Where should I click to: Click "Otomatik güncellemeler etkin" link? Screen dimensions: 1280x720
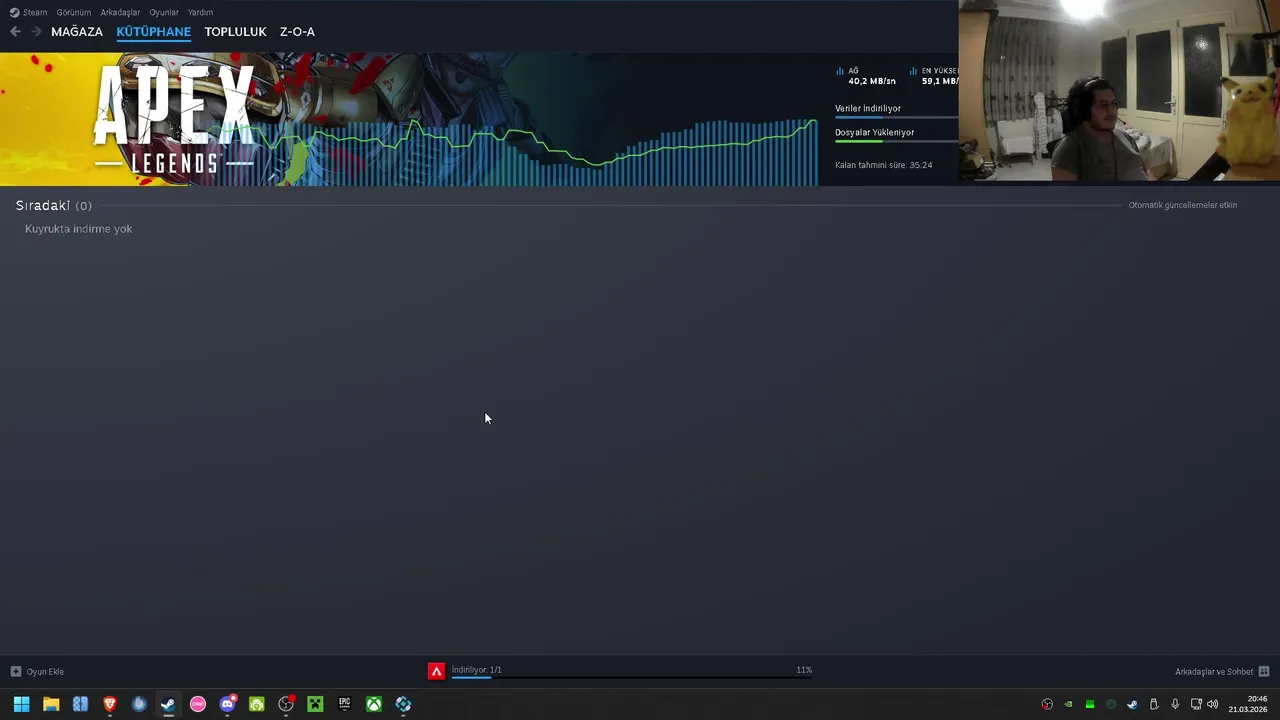pyautogui.click(x=1183, y=205)
